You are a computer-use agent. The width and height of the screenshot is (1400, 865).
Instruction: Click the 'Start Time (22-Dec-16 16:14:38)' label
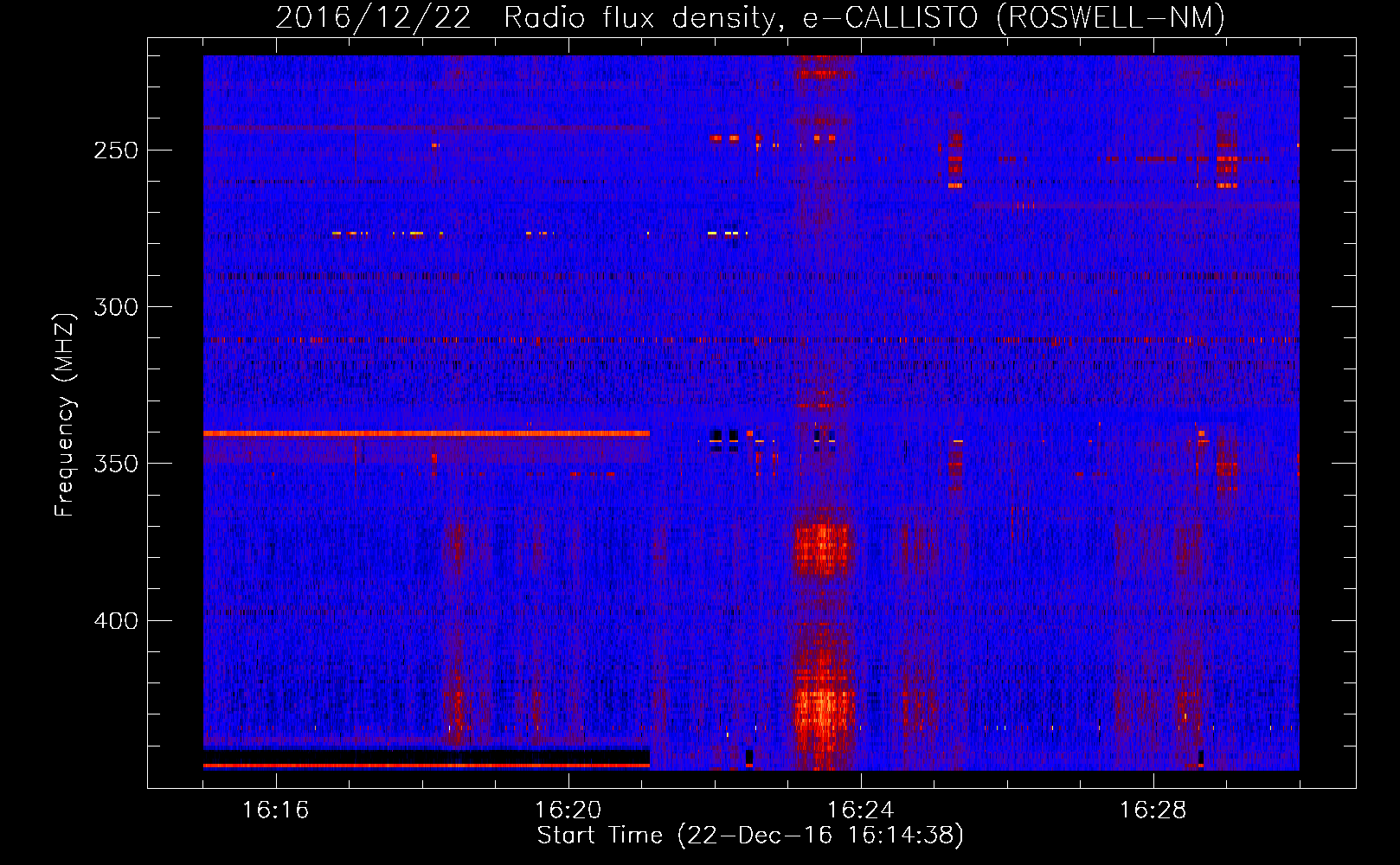[750, 836]
